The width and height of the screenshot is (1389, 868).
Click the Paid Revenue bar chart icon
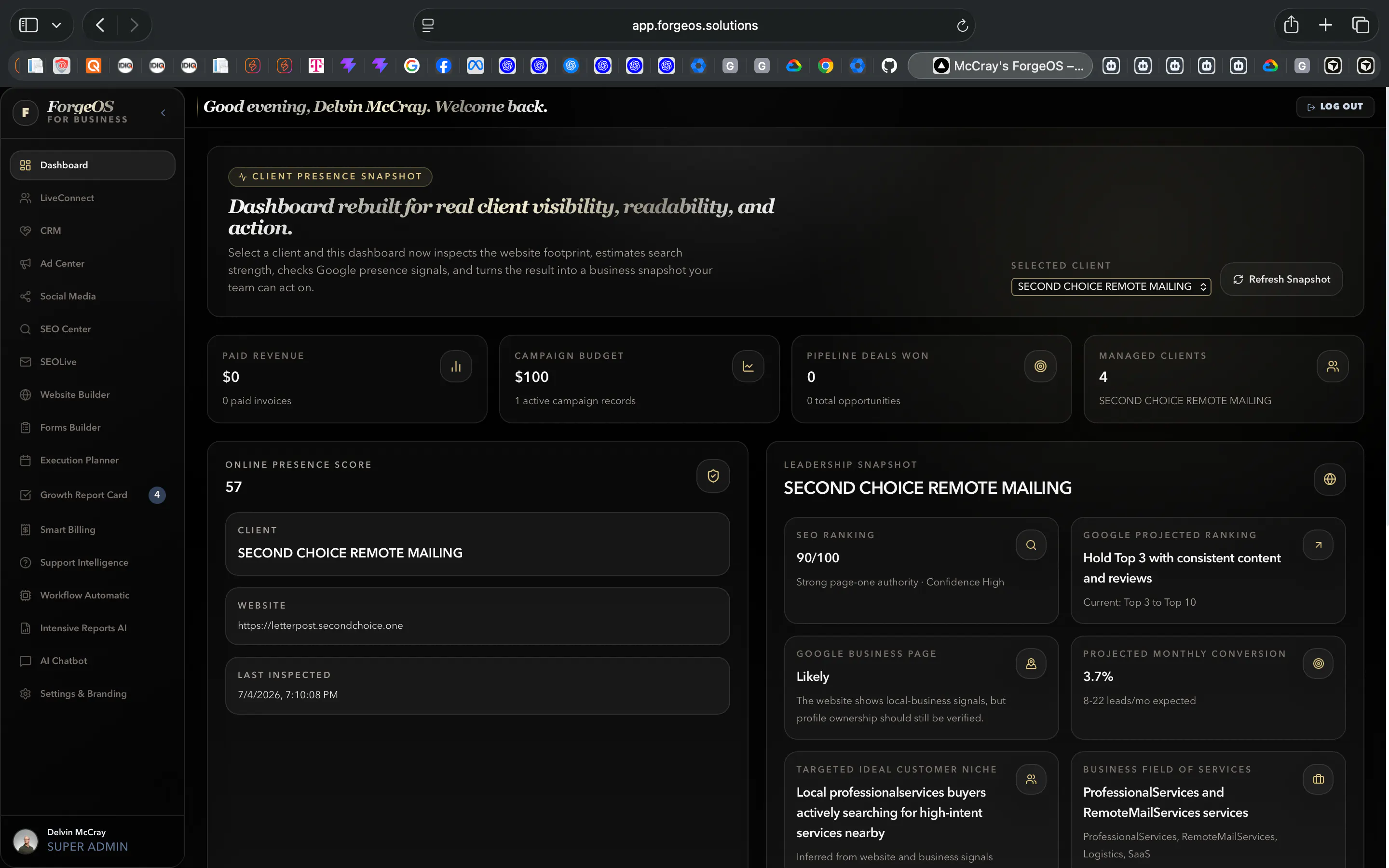click(x=456, y=366)
